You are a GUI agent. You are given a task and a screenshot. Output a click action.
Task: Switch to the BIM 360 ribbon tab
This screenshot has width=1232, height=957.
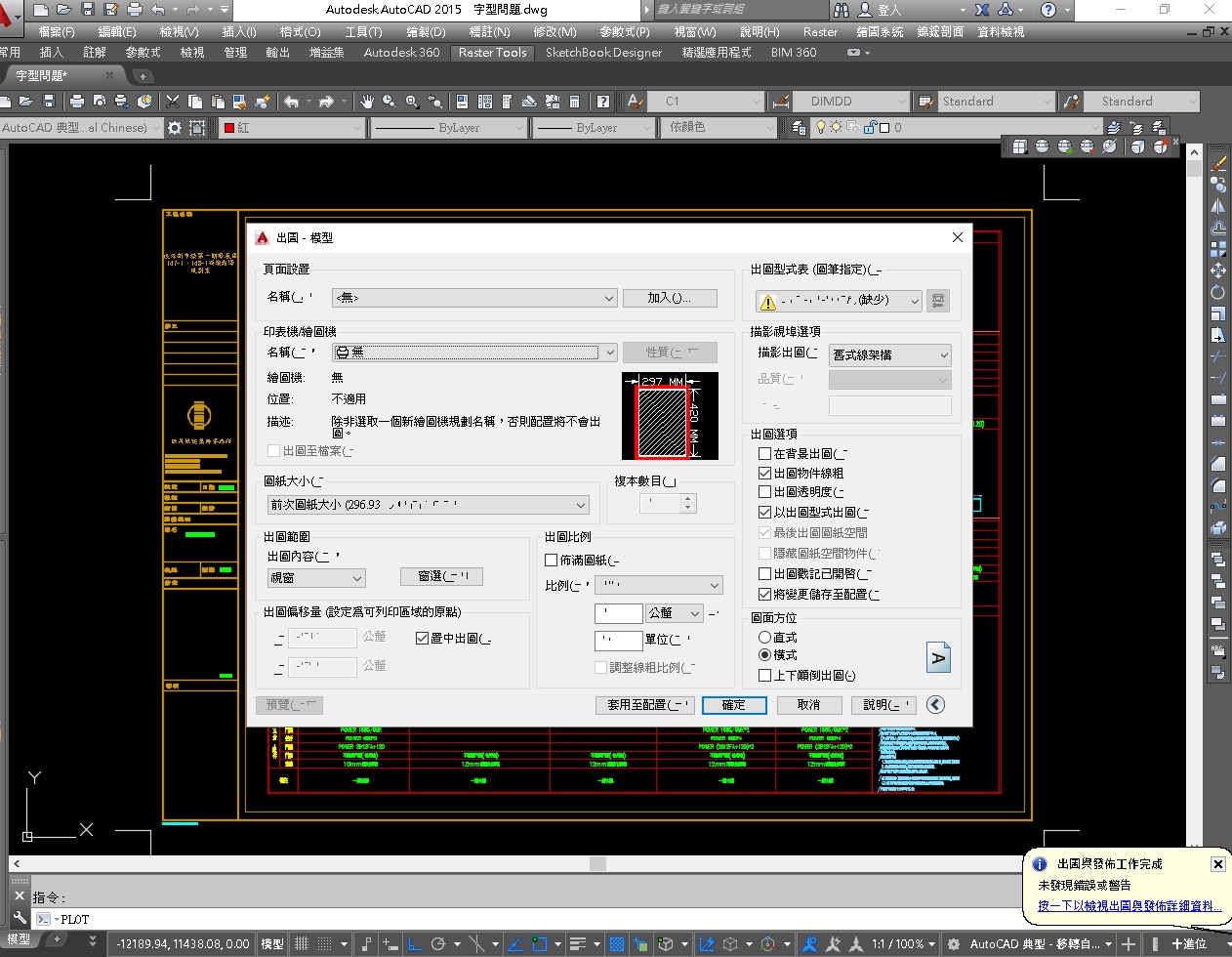click(x=794, y=53)
